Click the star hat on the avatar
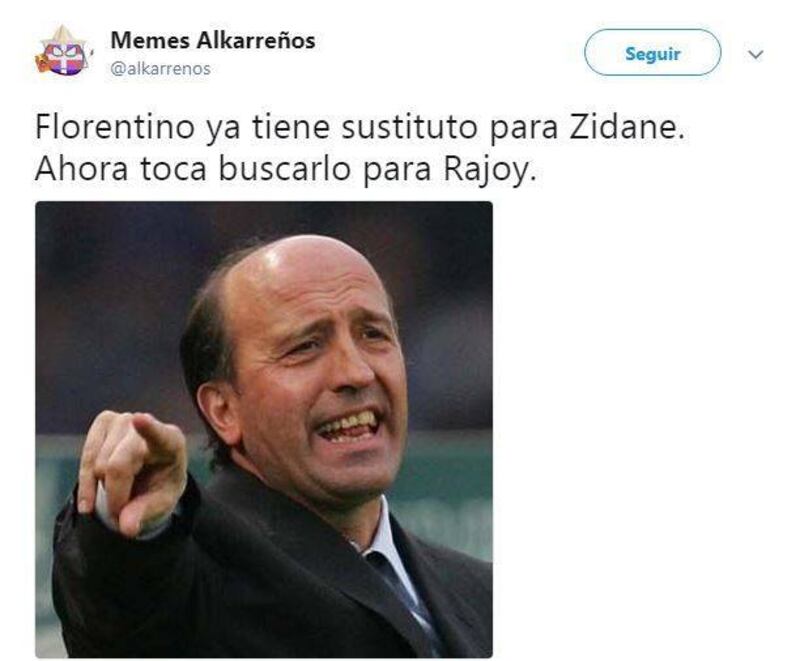This screenshot has height=661, width=800. click(x=63, y=35)
